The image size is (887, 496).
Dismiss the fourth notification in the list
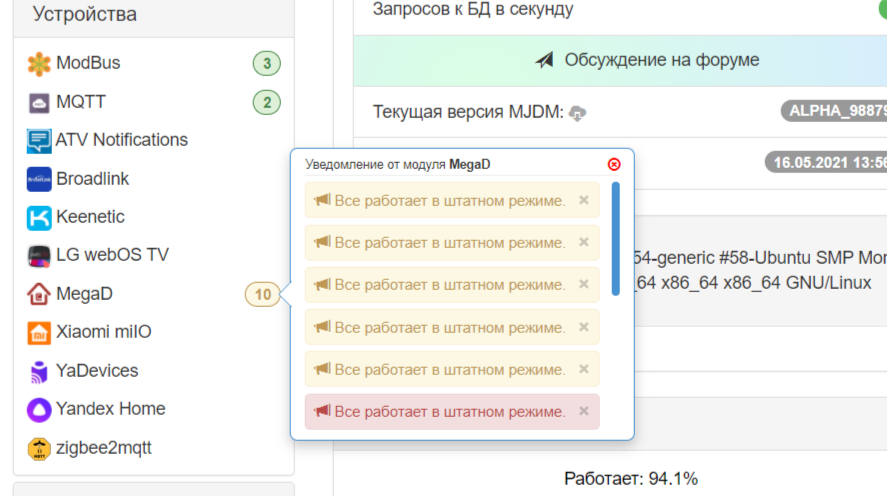584,327
